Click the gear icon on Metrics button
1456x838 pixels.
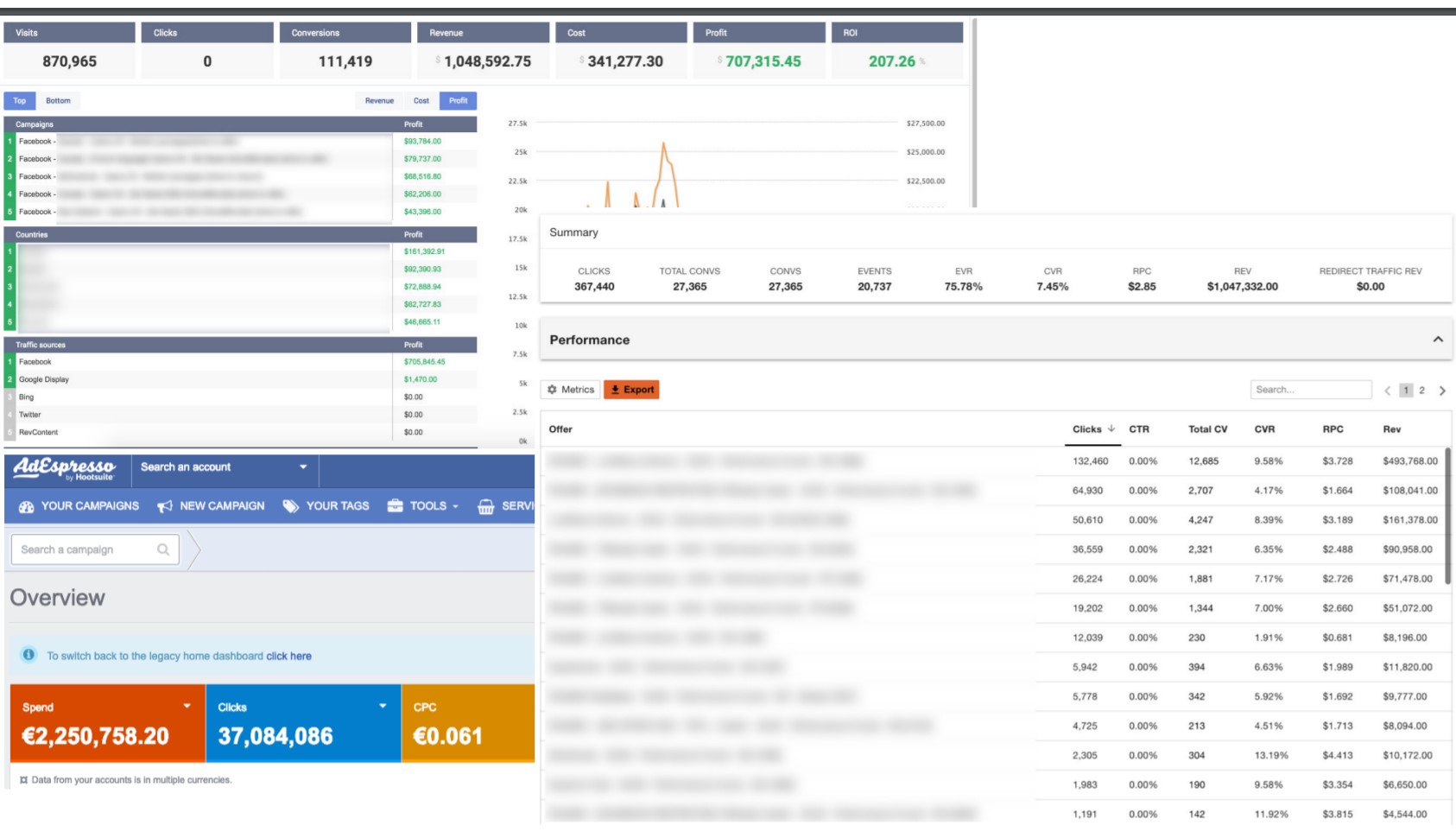553,390
